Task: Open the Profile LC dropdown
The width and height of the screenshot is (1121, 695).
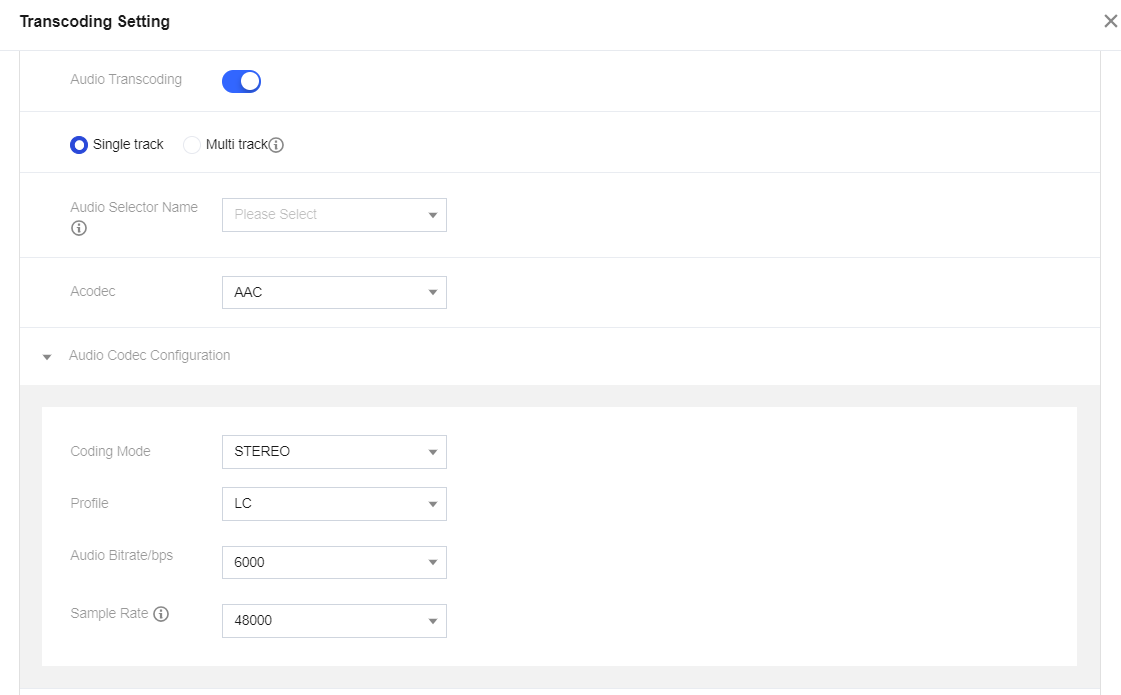Action: pyautogui.click(x=333, y=504)
